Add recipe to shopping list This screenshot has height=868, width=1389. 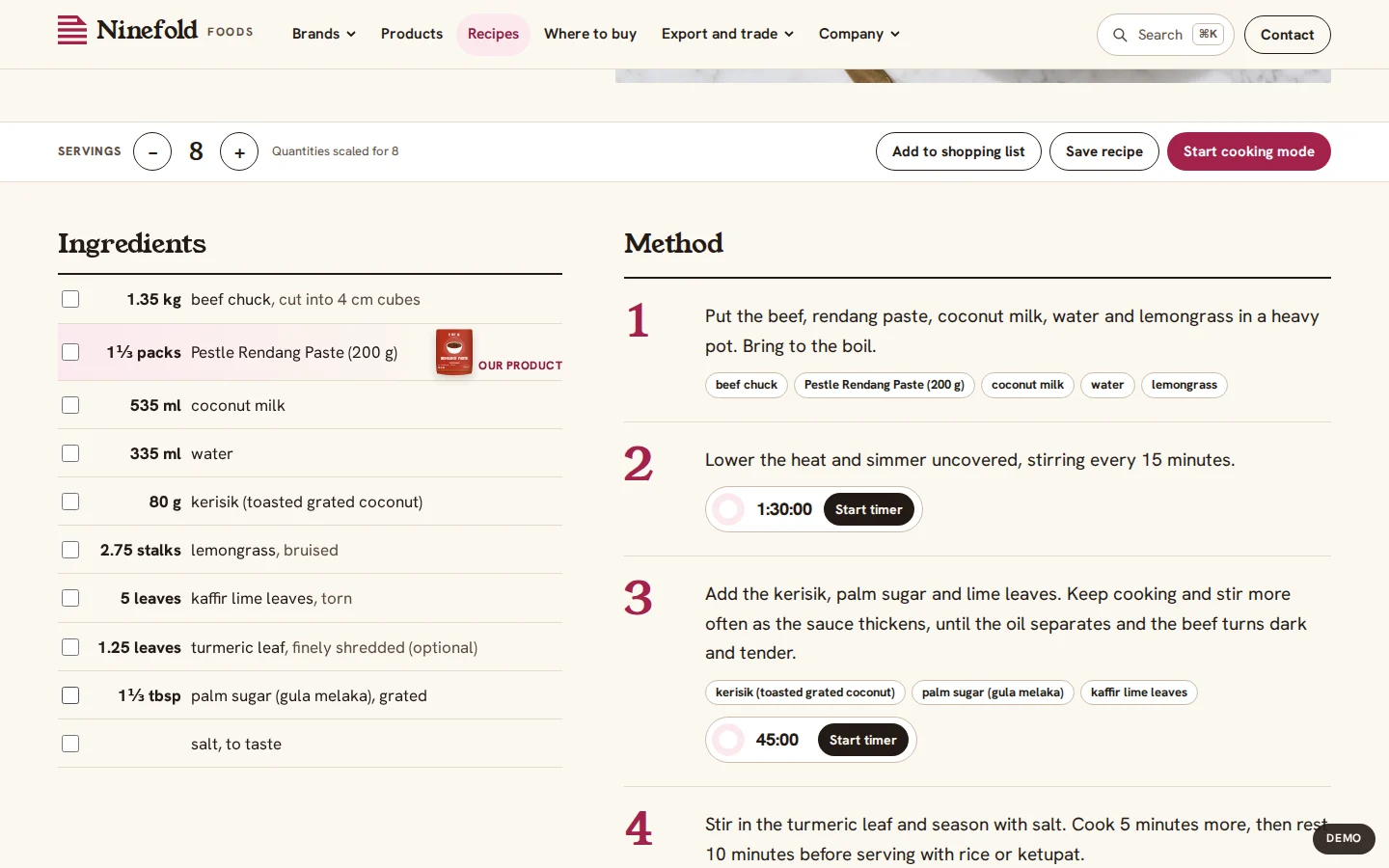pos(958,151)
